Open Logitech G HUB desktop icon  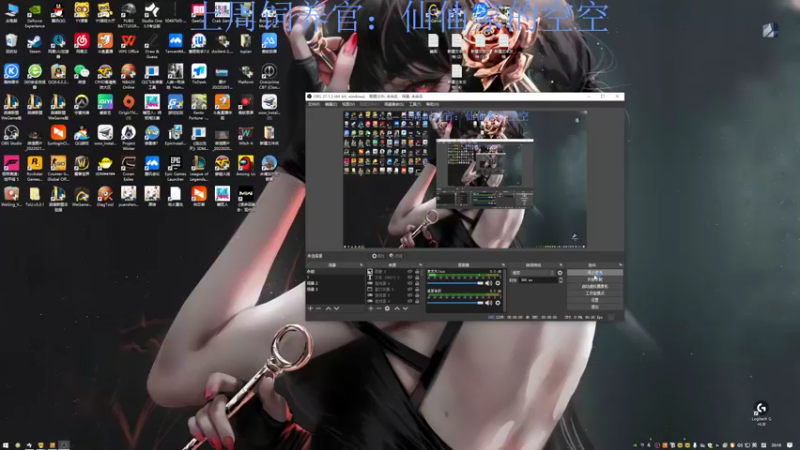coord(761,413)
